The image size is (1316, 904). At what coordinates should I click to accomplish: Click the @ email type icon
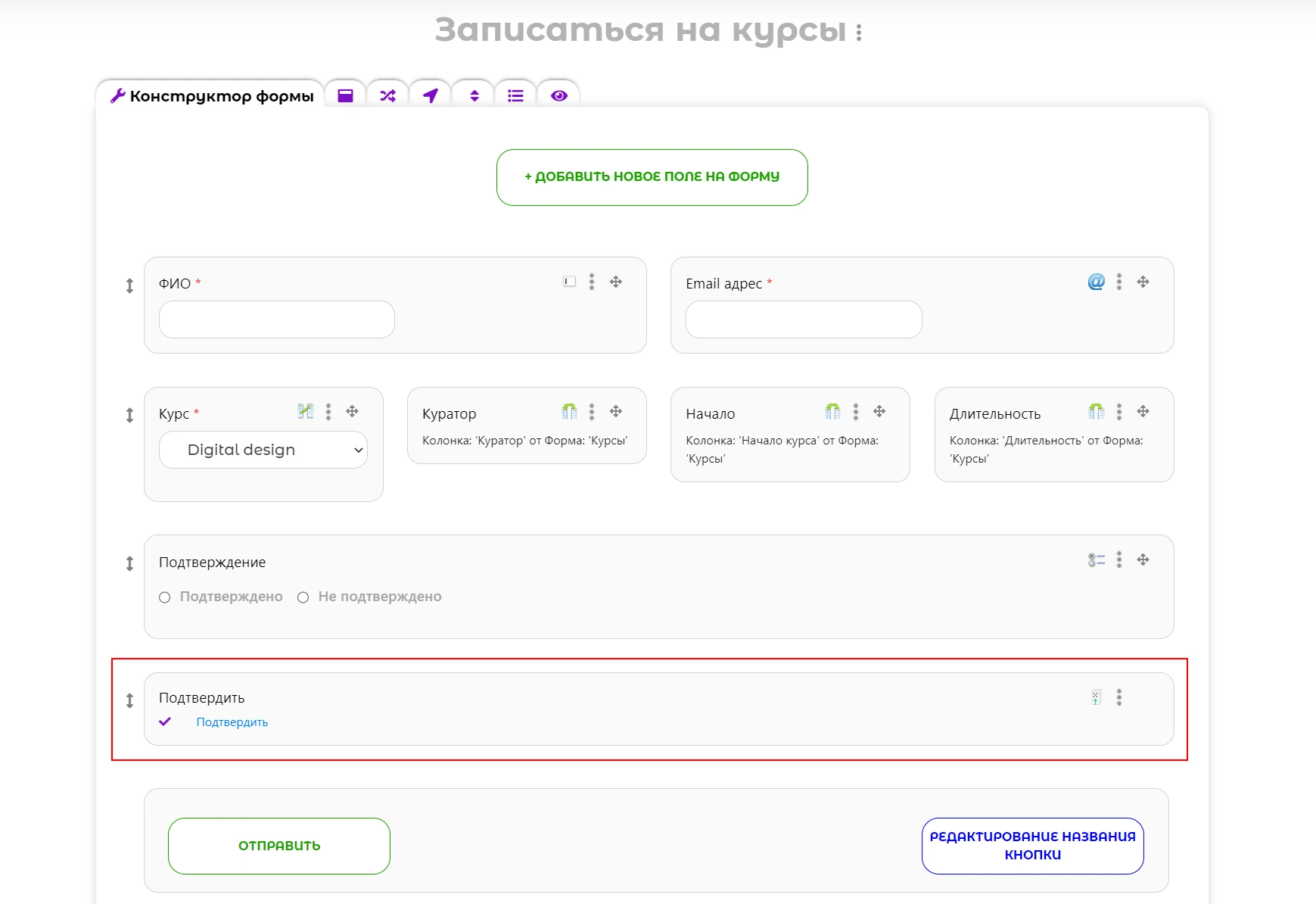pyautogui.click(x=1096, y=282)
